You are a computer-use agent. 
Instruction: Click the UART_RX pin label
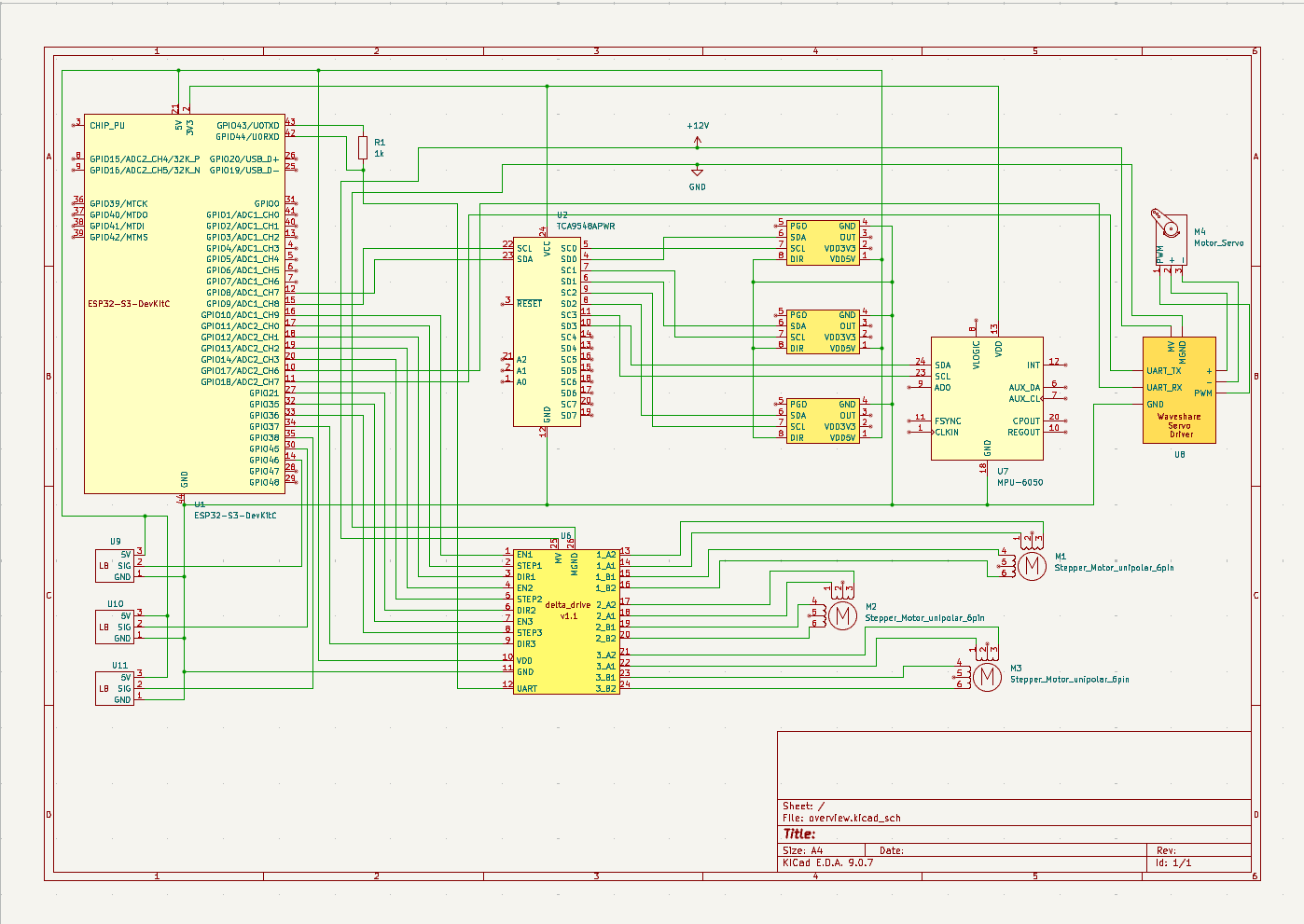[x=1164, y=388]
